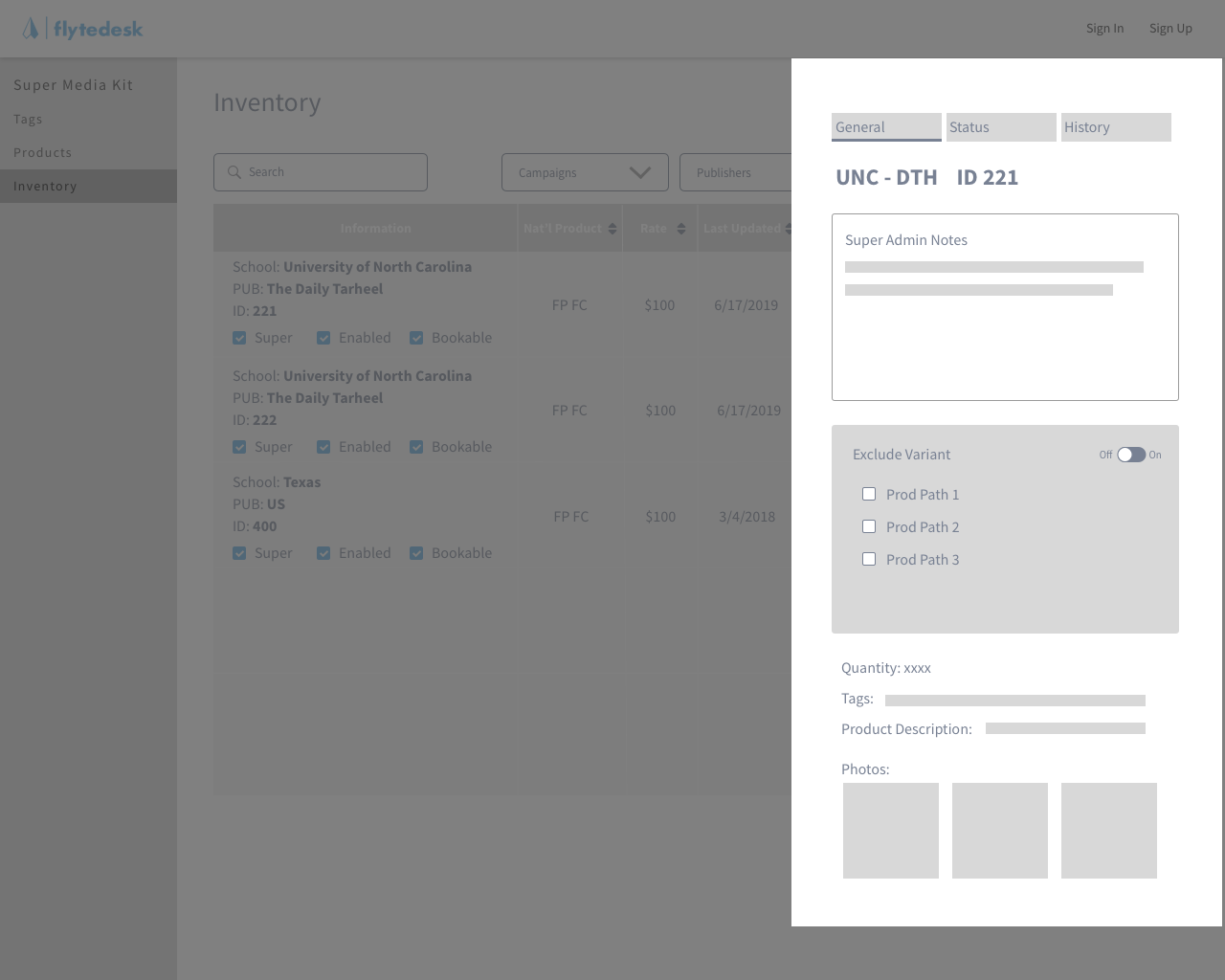
Task: Click the Product Description placeholder bar
Action: click(x=1065, y=728)
